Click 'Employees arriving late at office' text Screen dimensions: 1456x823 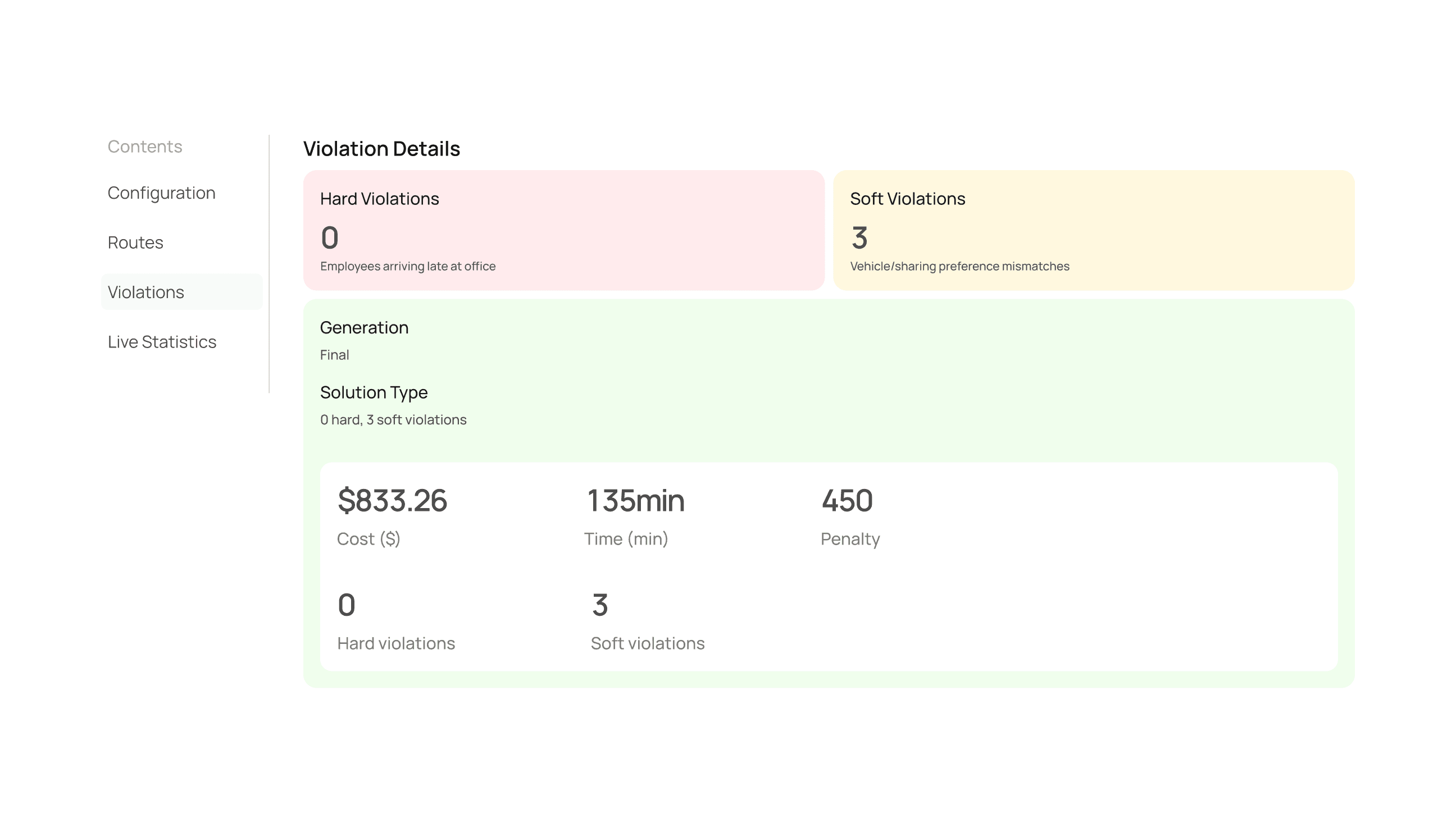click(408, 266)
